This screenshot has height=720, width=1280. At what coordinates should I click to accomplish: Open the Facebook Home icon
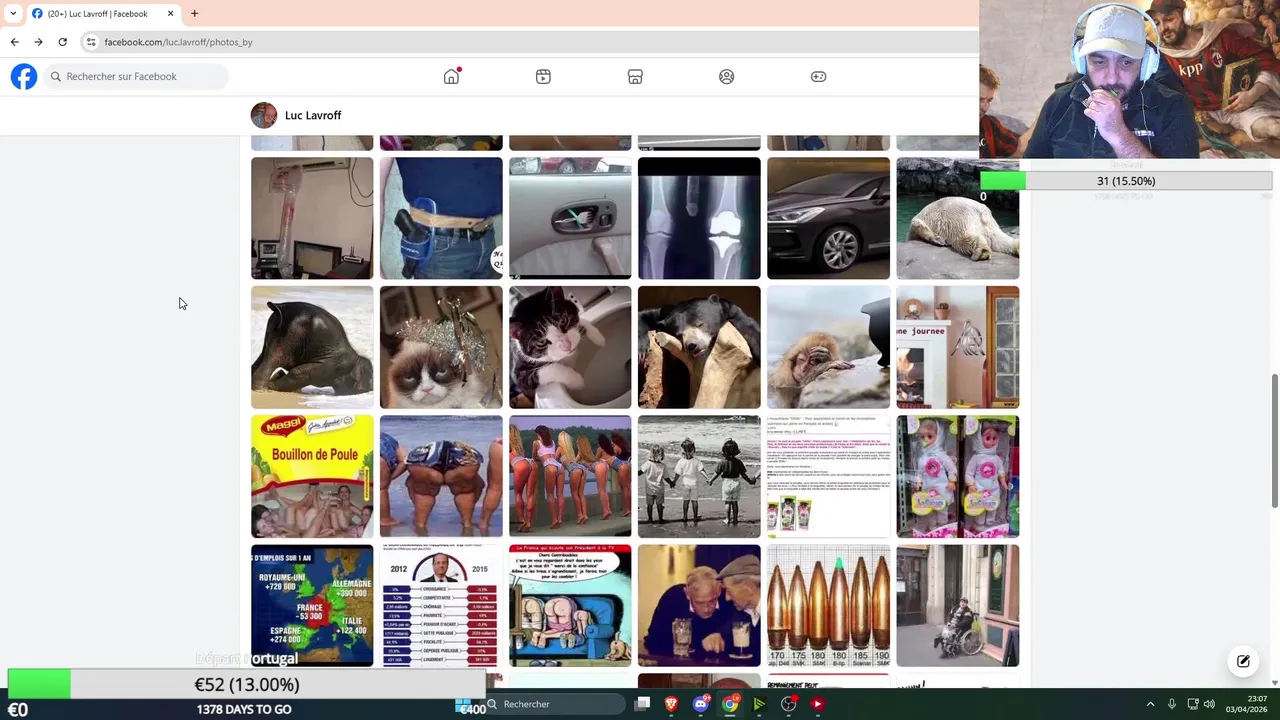451,77
